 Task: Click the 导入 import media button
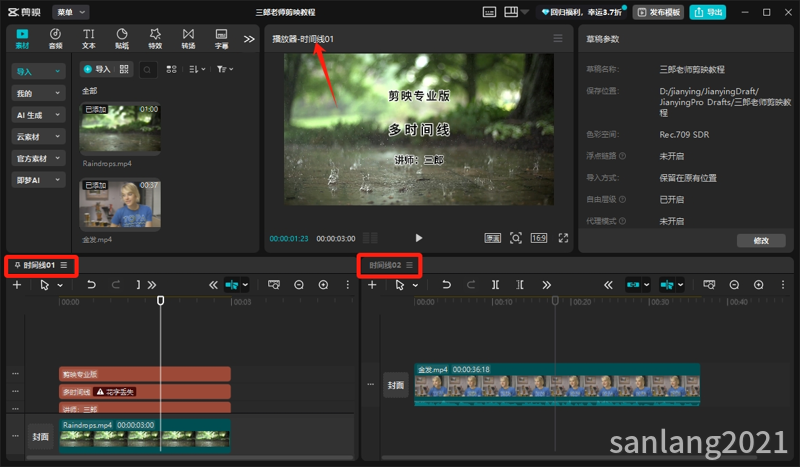click(97, 69)
